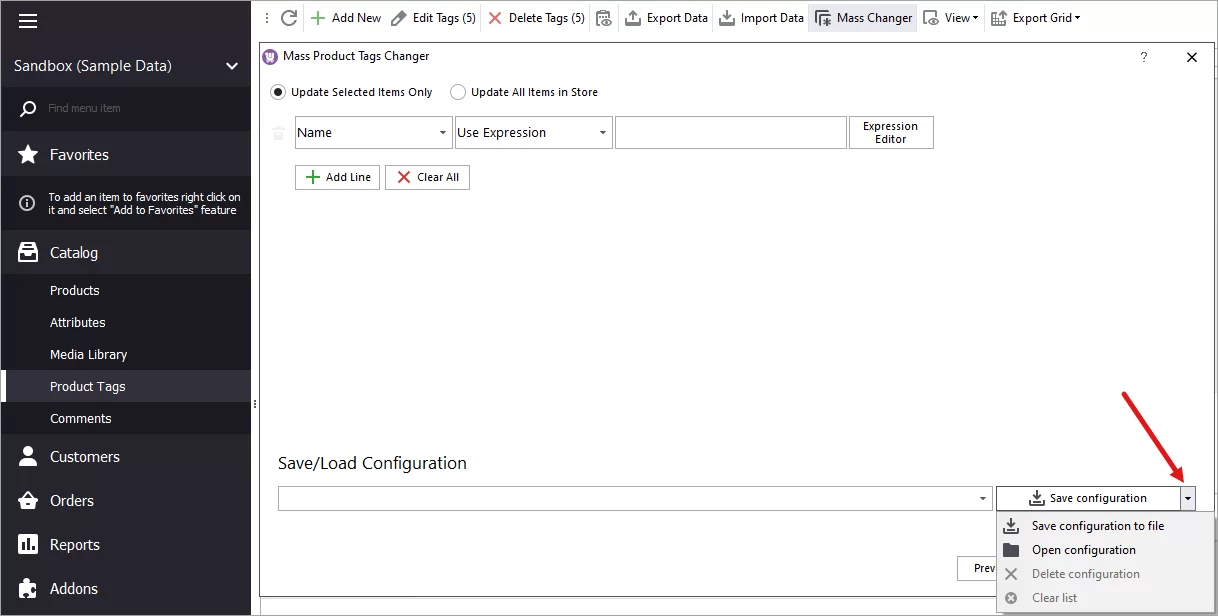This screenshot has height=616, width=1218.
Task: Click the Expression Editor button
Action: click(890, 132)
